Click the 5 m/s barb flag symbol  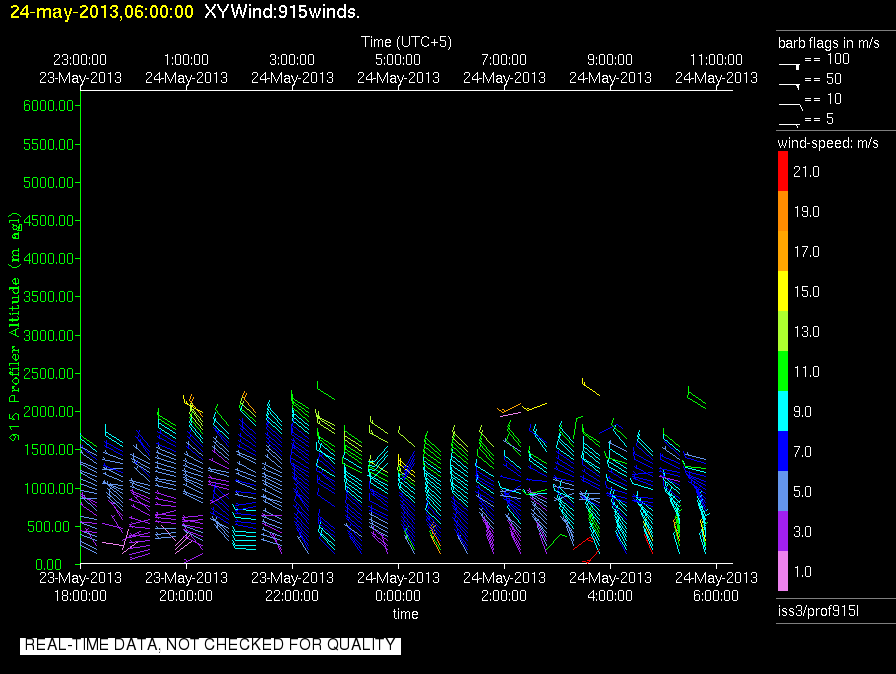click(790, 125)
